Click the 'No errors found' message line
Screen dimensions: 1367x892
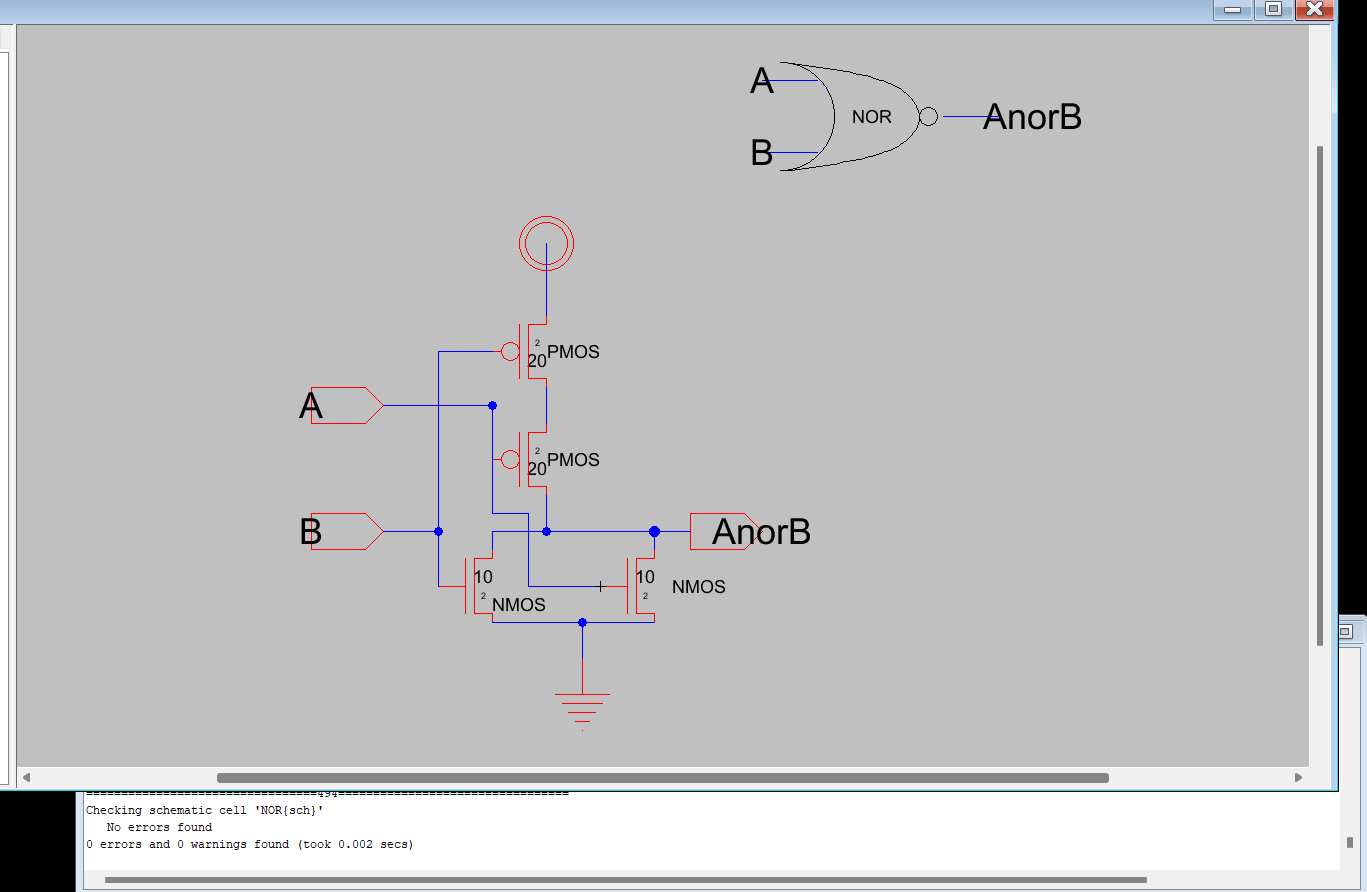[159, 827]
